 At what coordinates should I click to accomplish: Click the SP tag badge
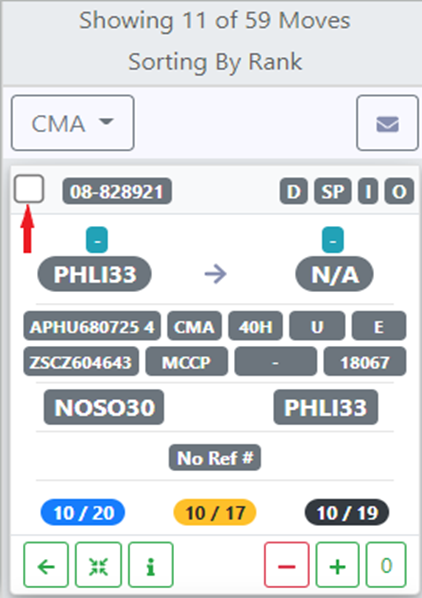click(x=333, y=191)
